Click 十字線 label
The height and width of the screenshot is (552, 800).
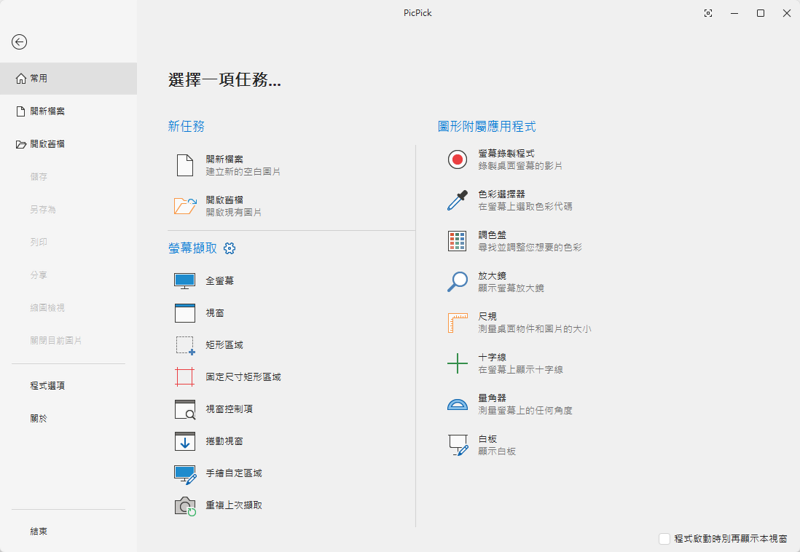pos(492,358)
